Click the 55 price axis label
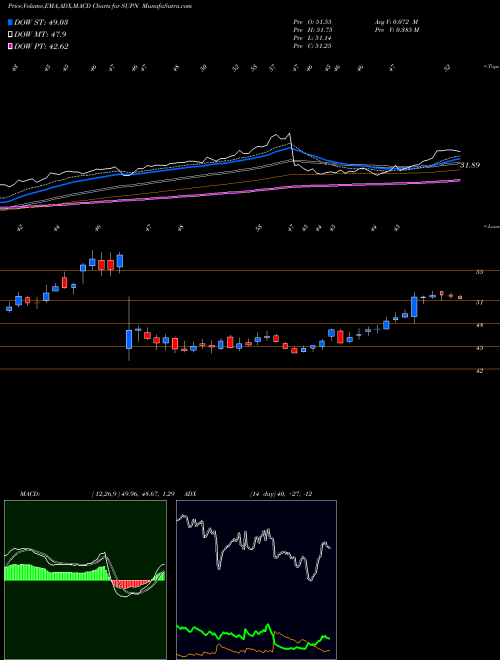The image size is (500, 660). click(x=479, y=272)
